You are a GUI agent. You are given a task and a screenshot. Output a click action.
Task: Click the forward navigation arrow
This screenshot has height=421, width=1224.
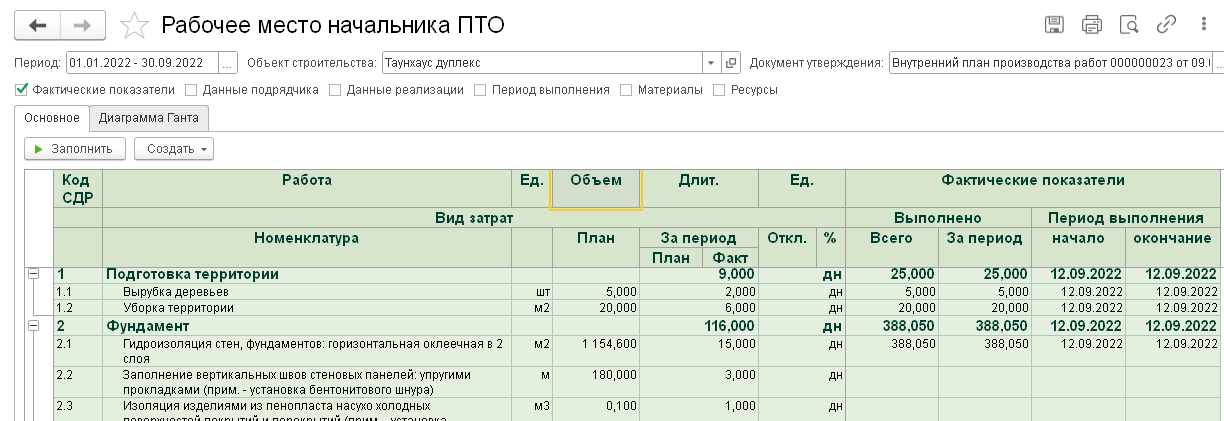86,25
